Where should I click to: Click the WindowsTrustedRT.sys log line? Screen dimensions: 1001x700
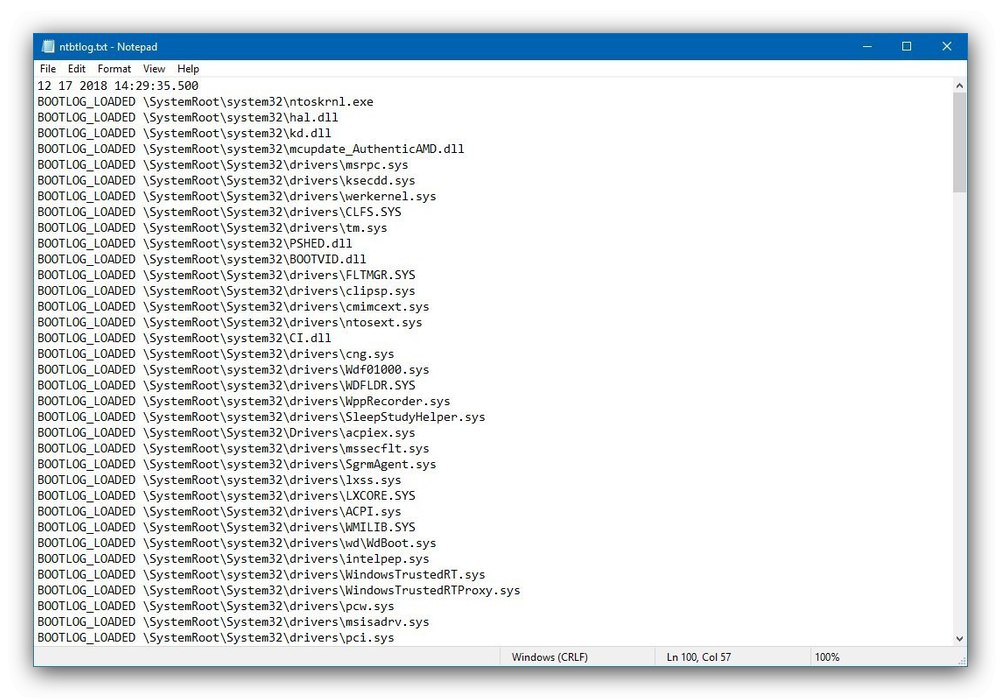(x=261, y=574)
